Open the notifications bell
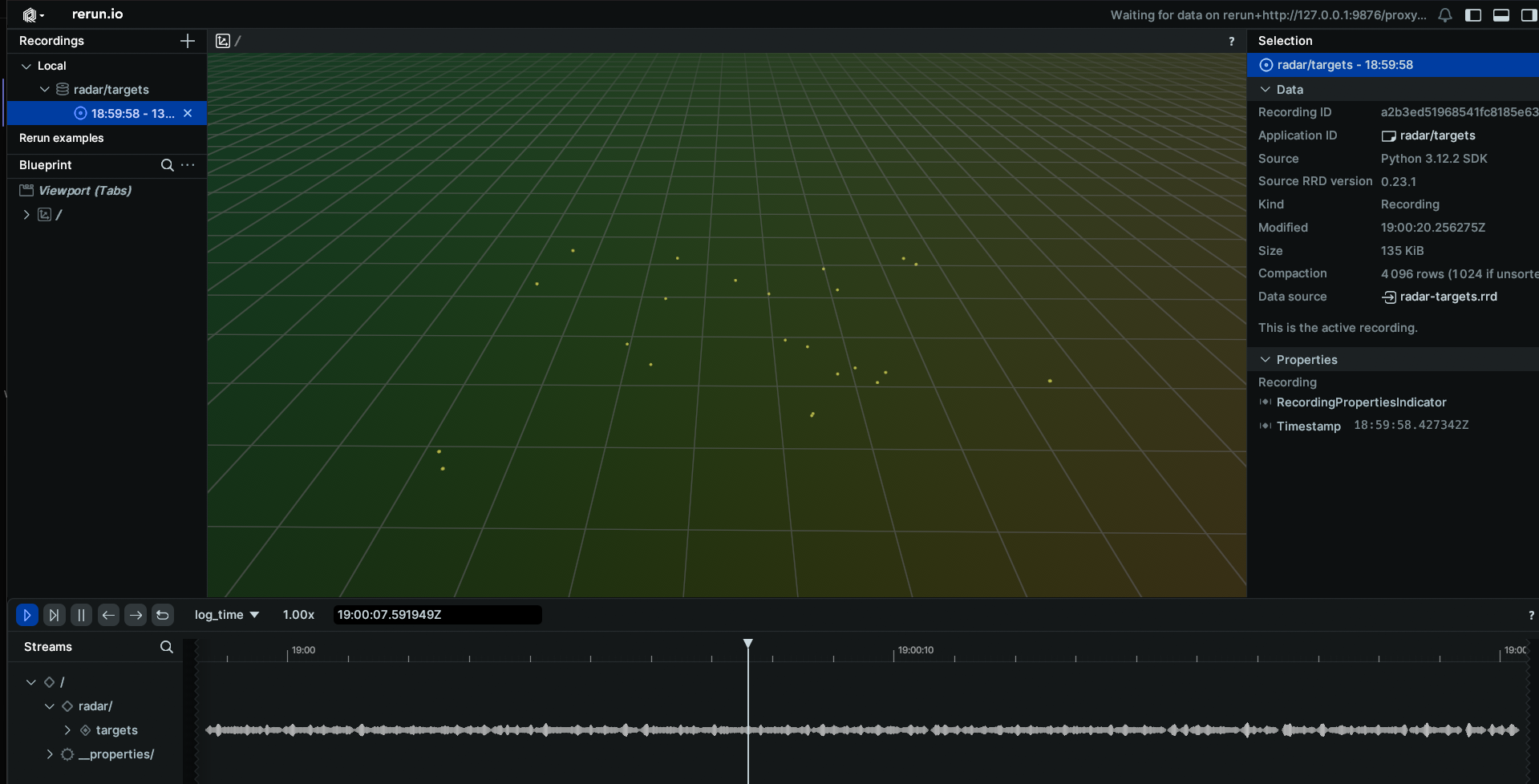 click(x=1445, y=15)
